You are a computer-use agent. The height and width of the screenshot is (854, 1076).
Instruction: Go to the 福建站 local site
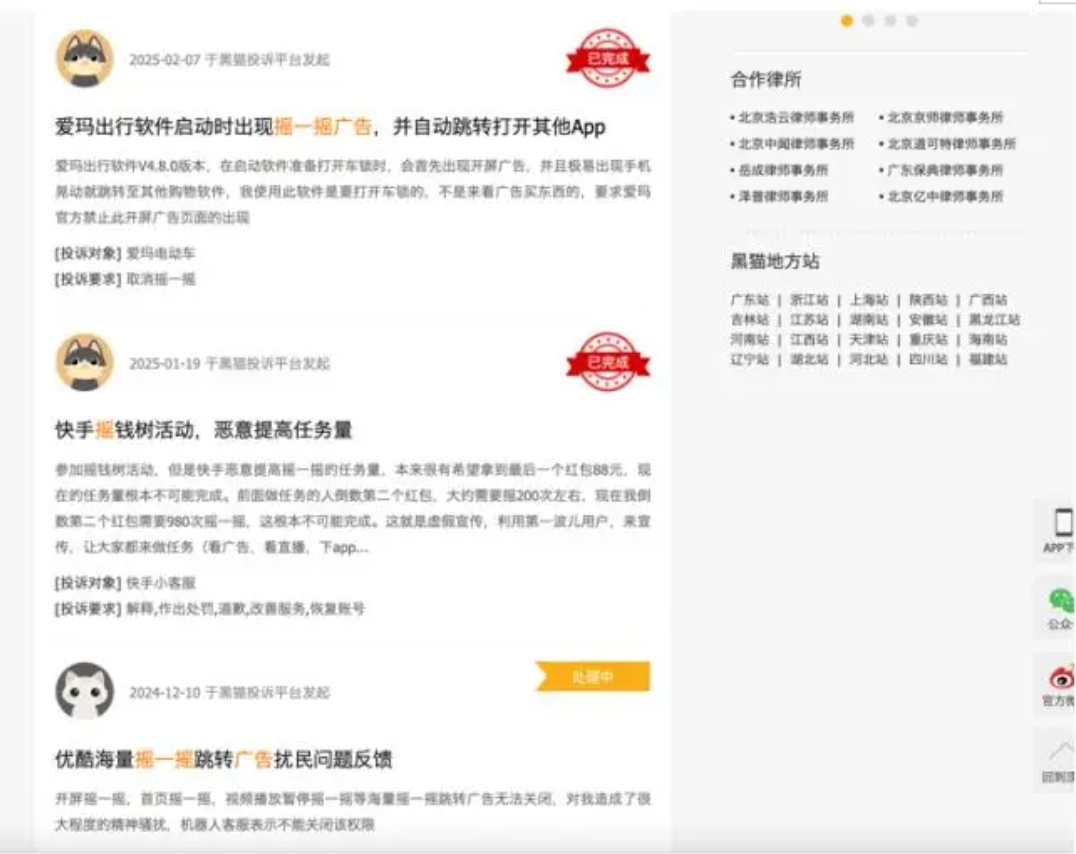988,360
